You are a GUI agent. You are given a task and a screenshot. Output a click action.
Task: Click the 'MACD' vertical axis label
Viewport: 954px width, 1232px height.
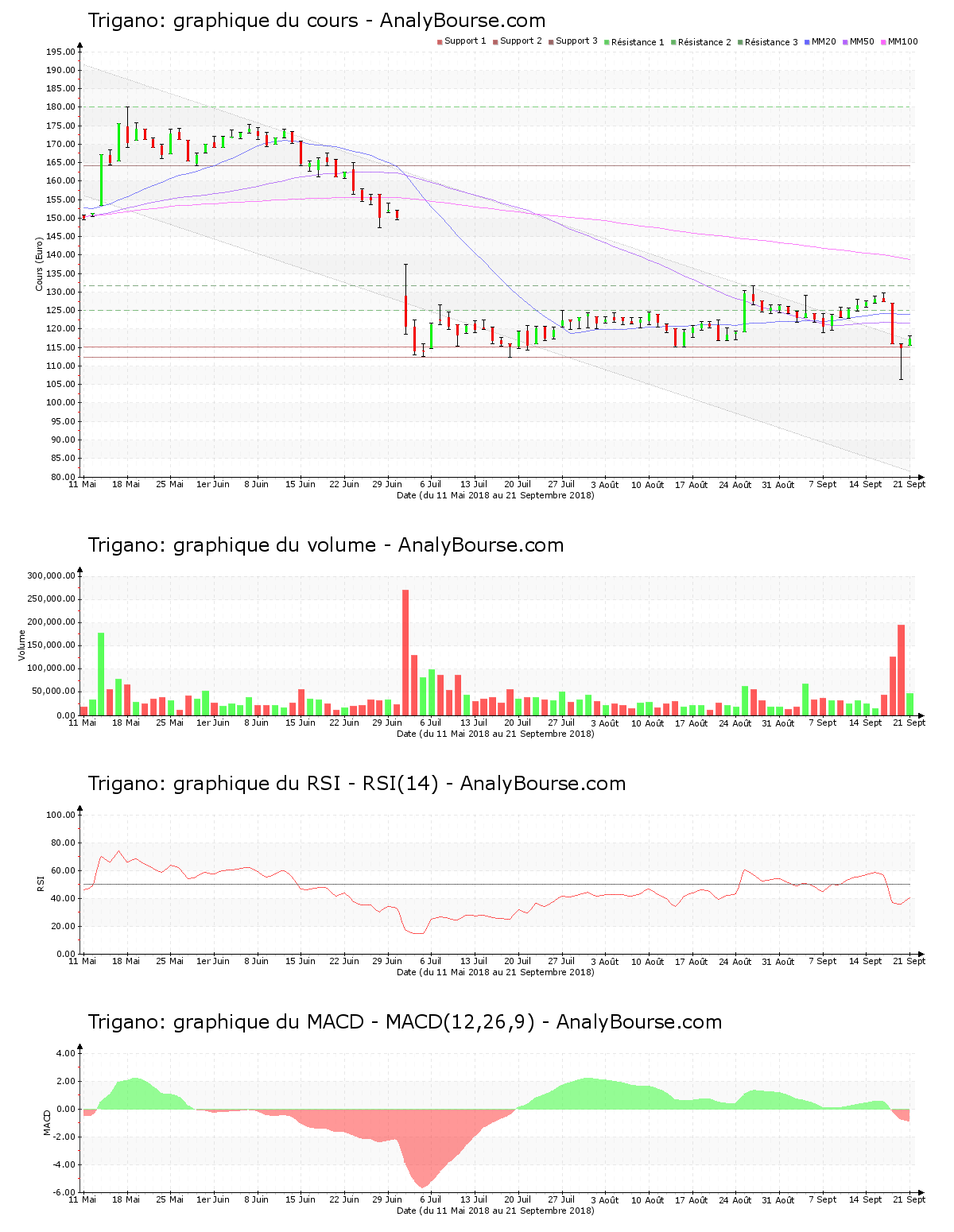point(47,1122)
